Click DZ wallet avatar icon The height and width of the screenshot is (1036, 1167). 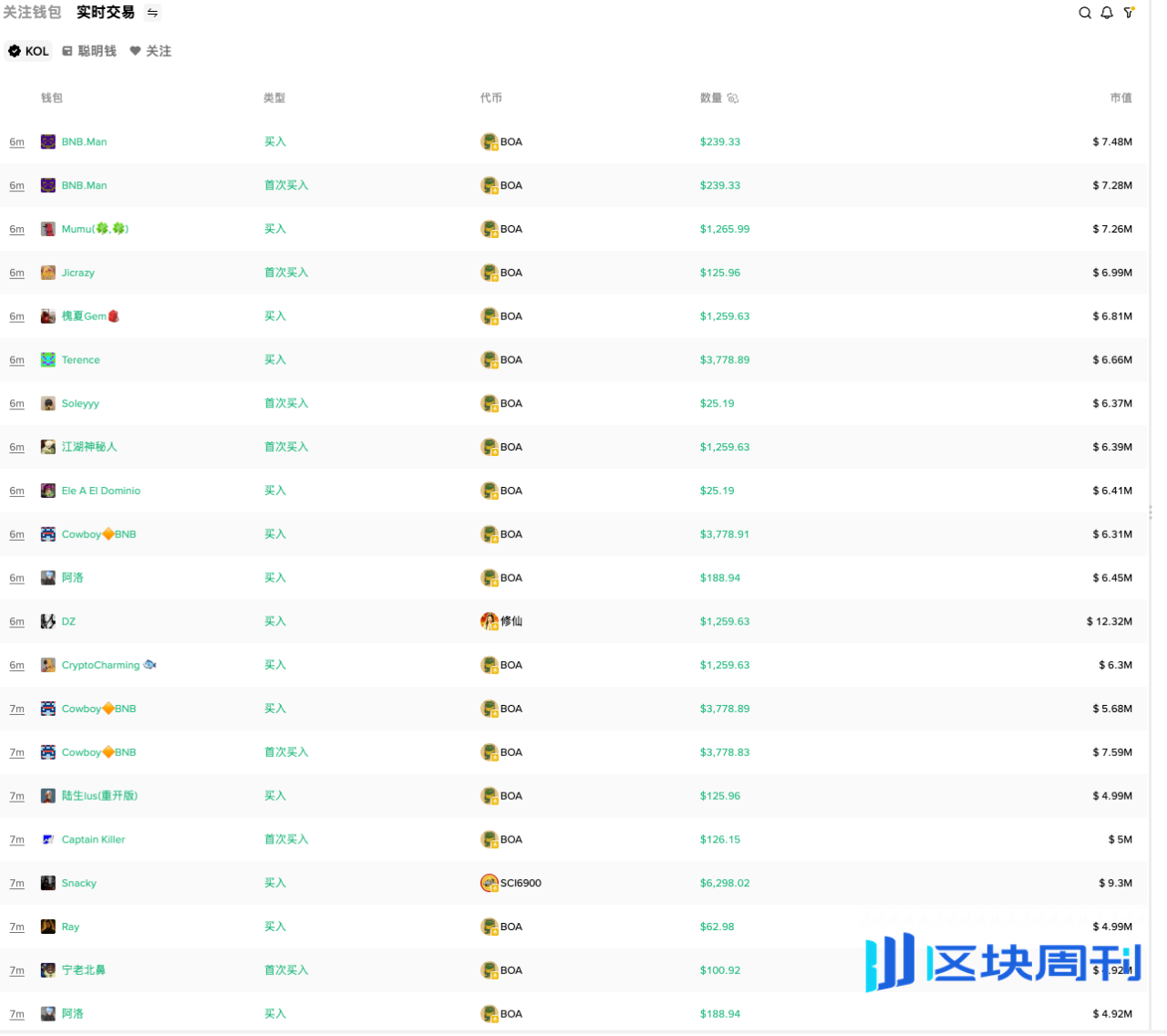pos(48,622)
